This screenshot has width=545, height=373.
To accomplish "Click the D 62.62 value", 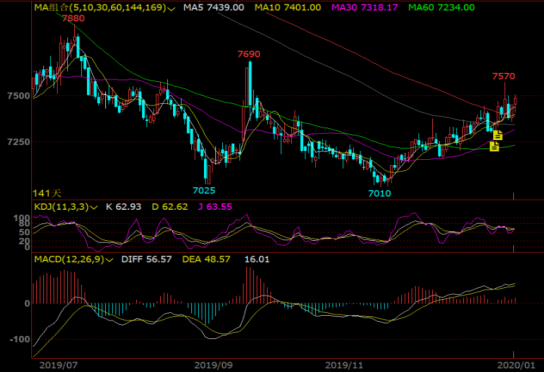I will tap(170, 207).
